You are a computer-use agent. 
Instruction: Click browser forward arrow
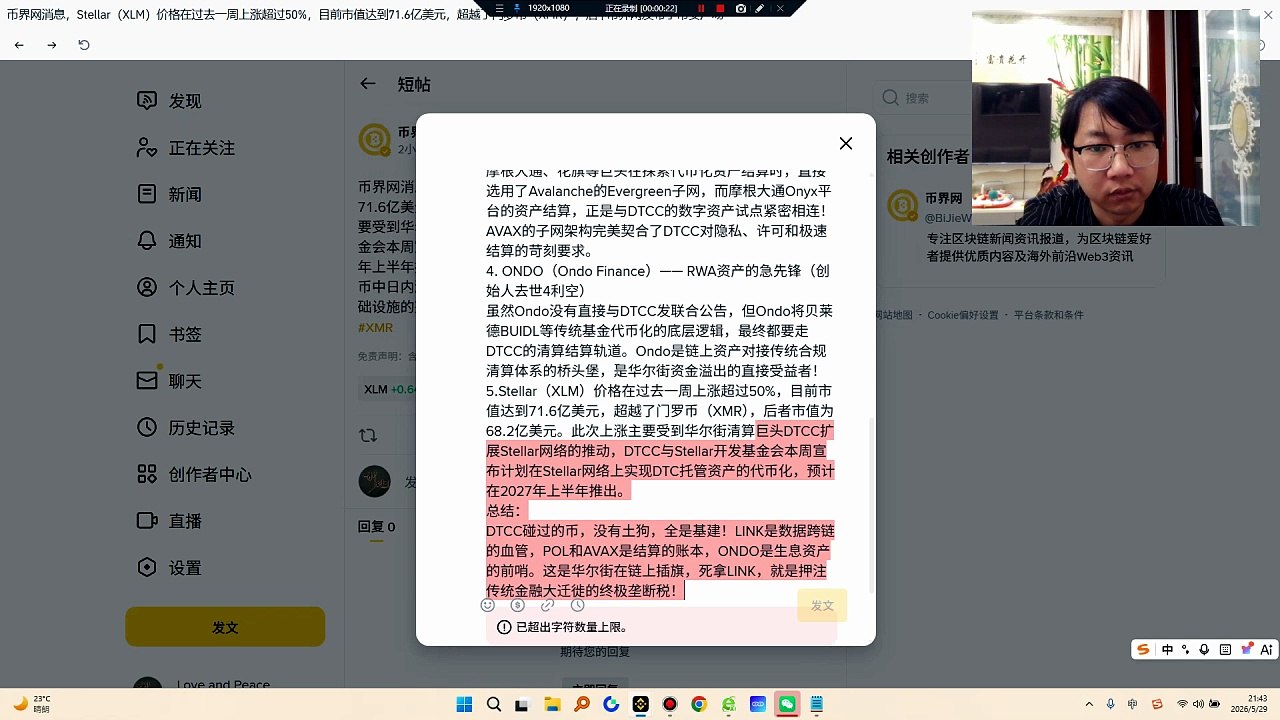[52, 45]
